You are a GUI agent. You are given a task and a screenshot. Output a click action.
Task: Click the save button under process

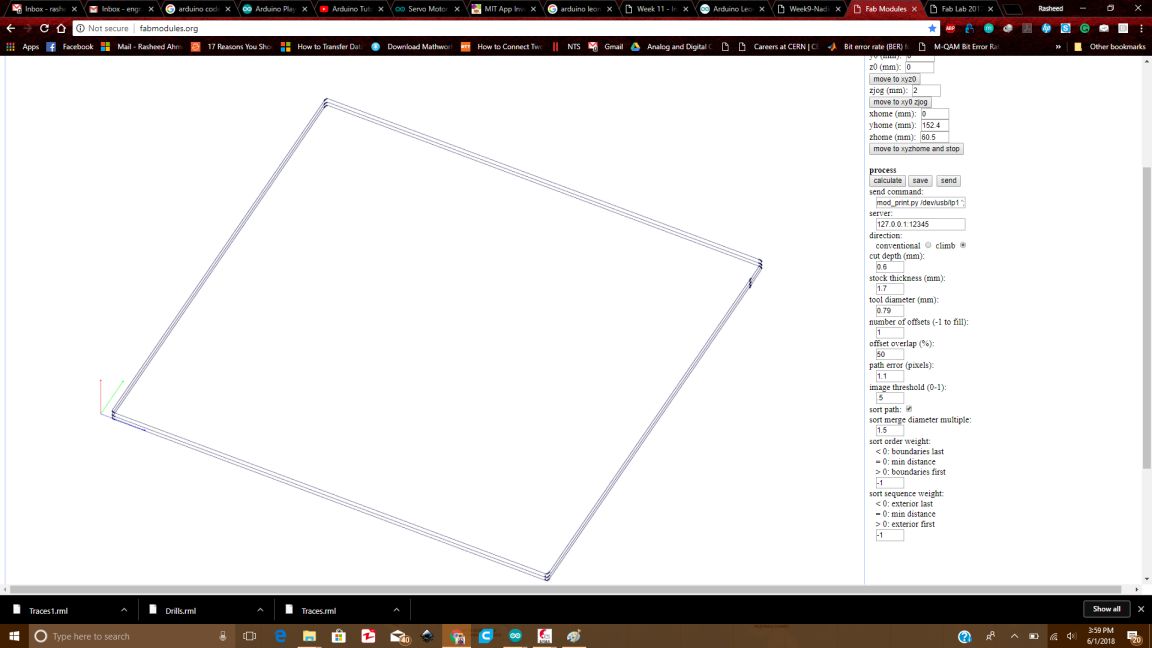tap(920, 181)
